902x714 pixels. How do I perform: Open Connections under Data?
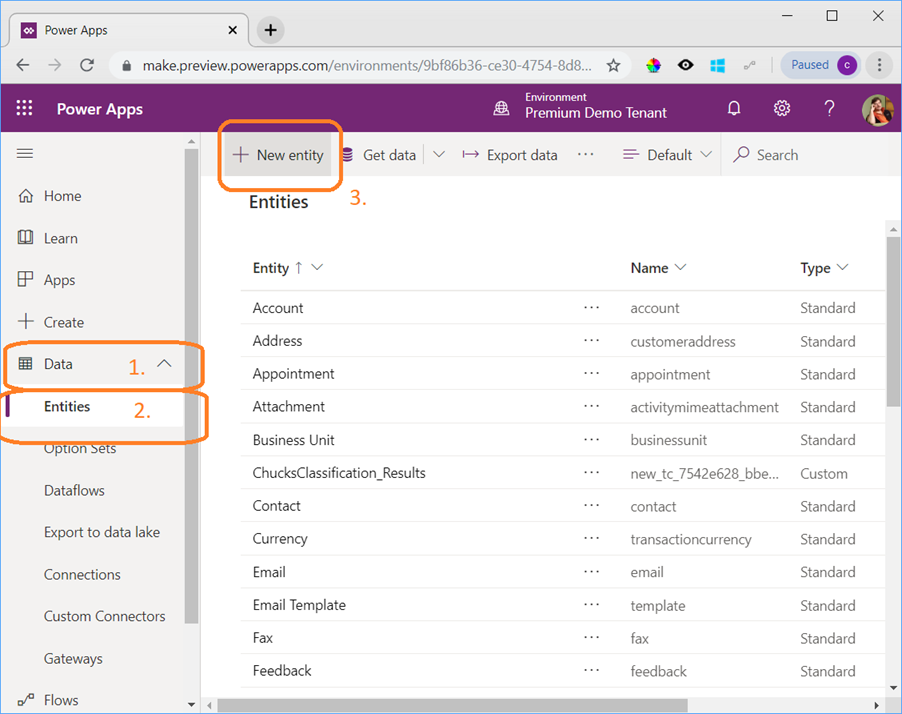[x=82, y=574]
